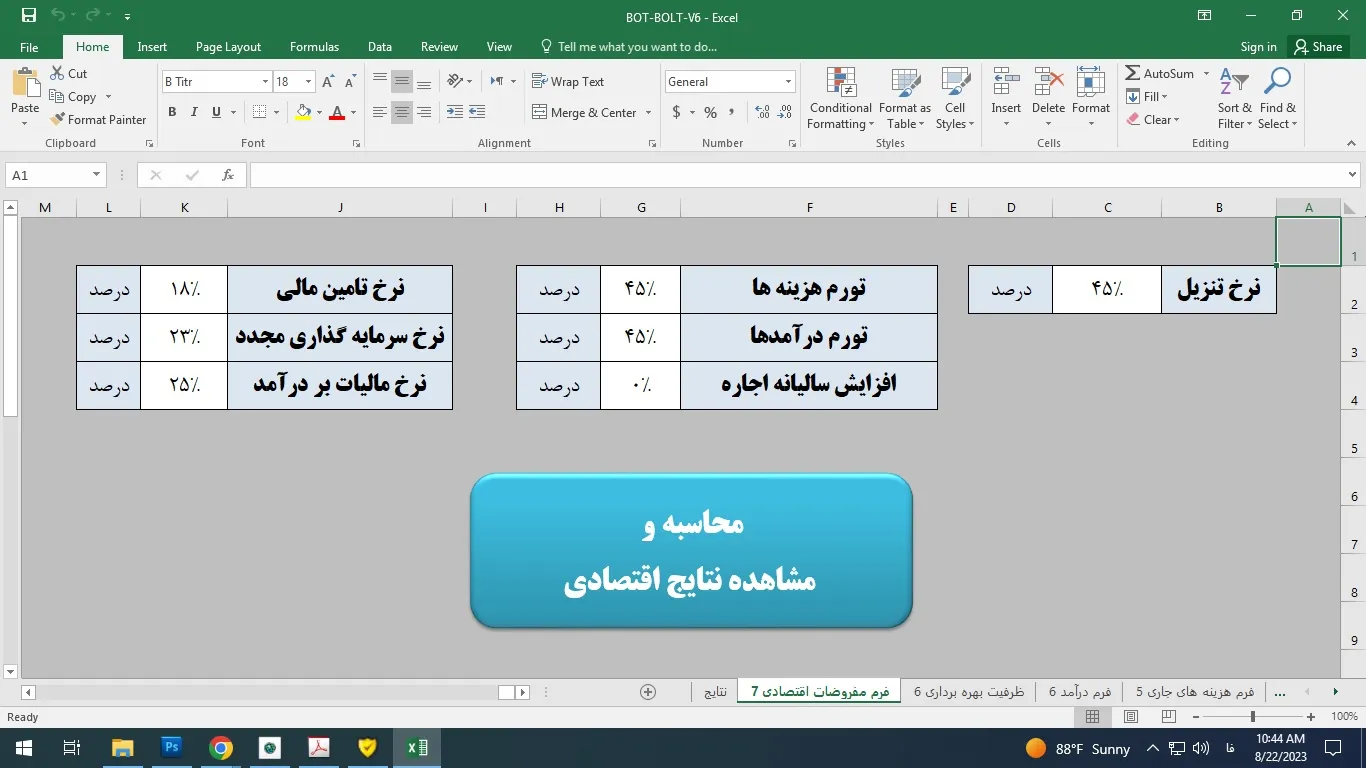Click the Format Painter icon
This screenshot has height=768, width=1366.
point(58,120)
